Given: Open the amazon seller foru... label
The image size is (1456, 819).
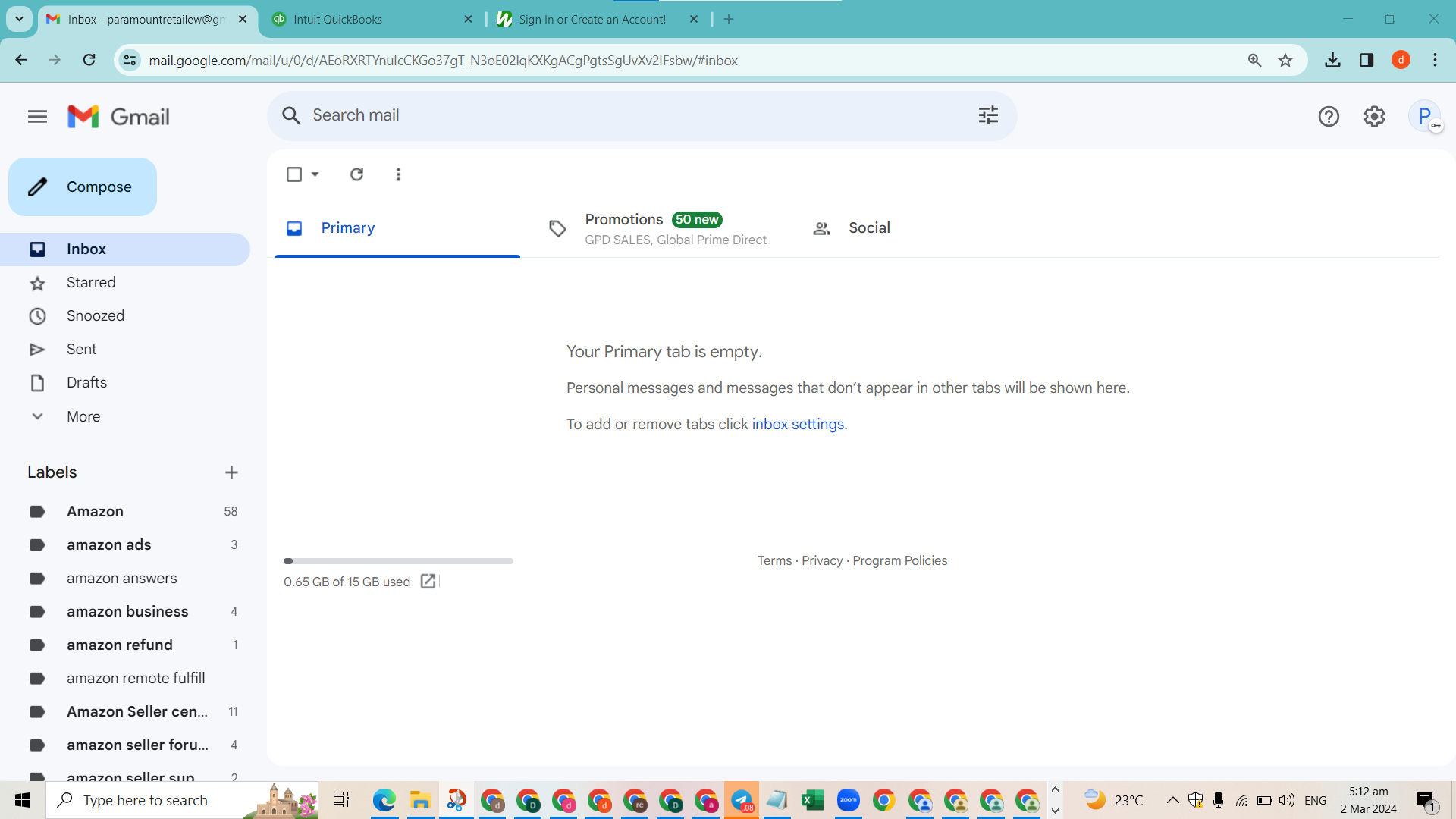Looking at the screenshot, I should pyautogui.click(x=125, y=745).
